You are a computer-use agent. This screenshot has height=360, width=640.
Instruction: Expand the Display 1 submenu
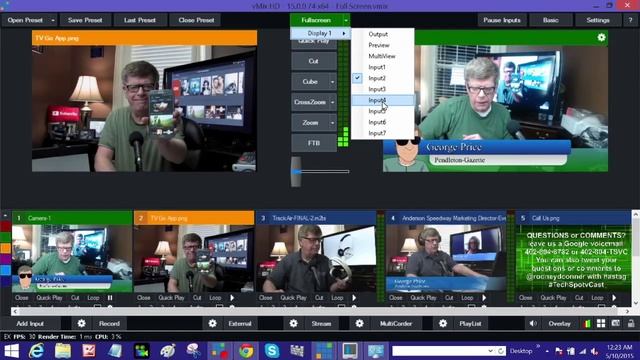click(x=320, y=33)
